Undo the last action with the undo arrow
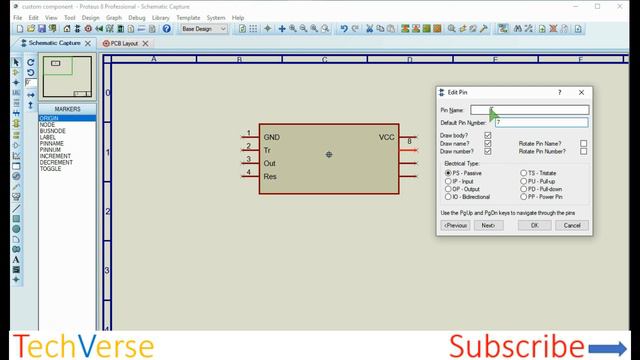640x360 pixels. pos(344,29)
